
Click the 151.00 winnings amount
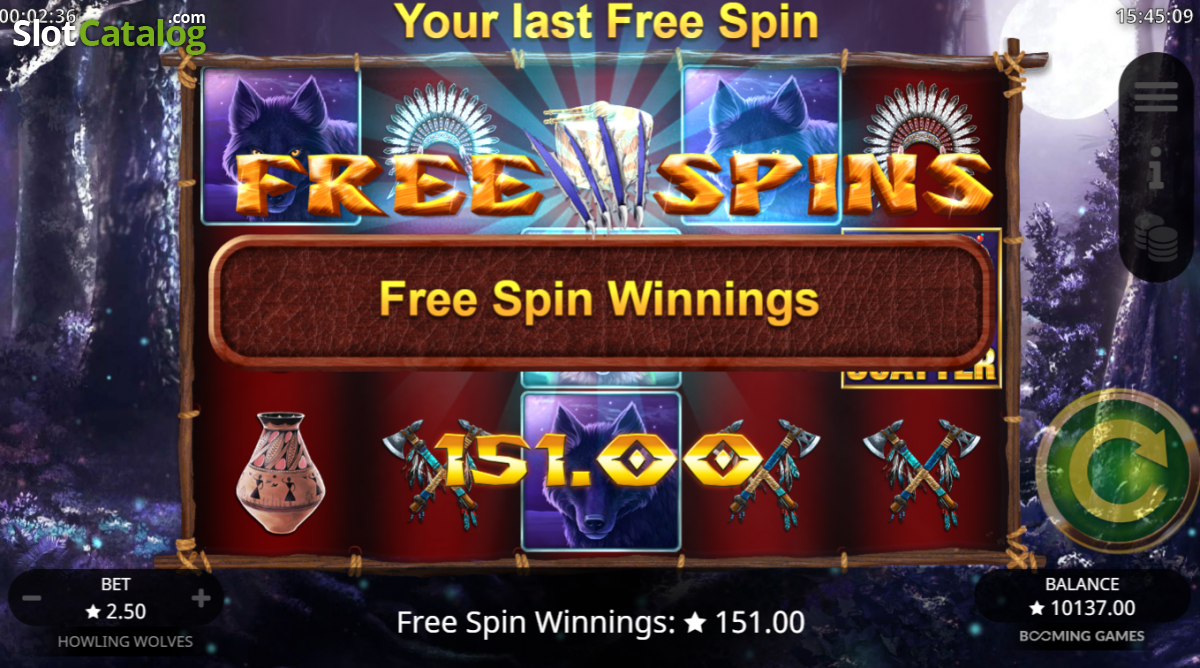tap(601, 461)
